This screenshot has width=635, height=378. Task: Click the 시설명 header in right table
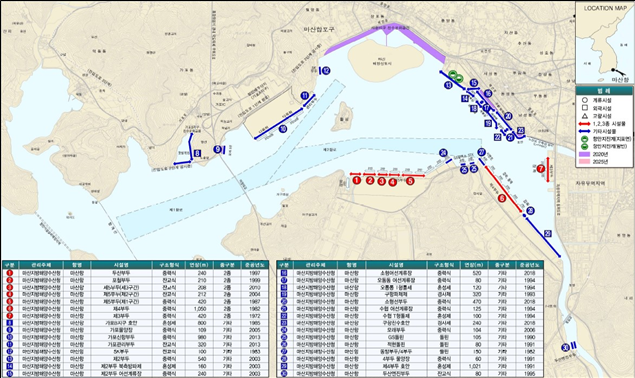pyautogui.click(x=396, y=265)
